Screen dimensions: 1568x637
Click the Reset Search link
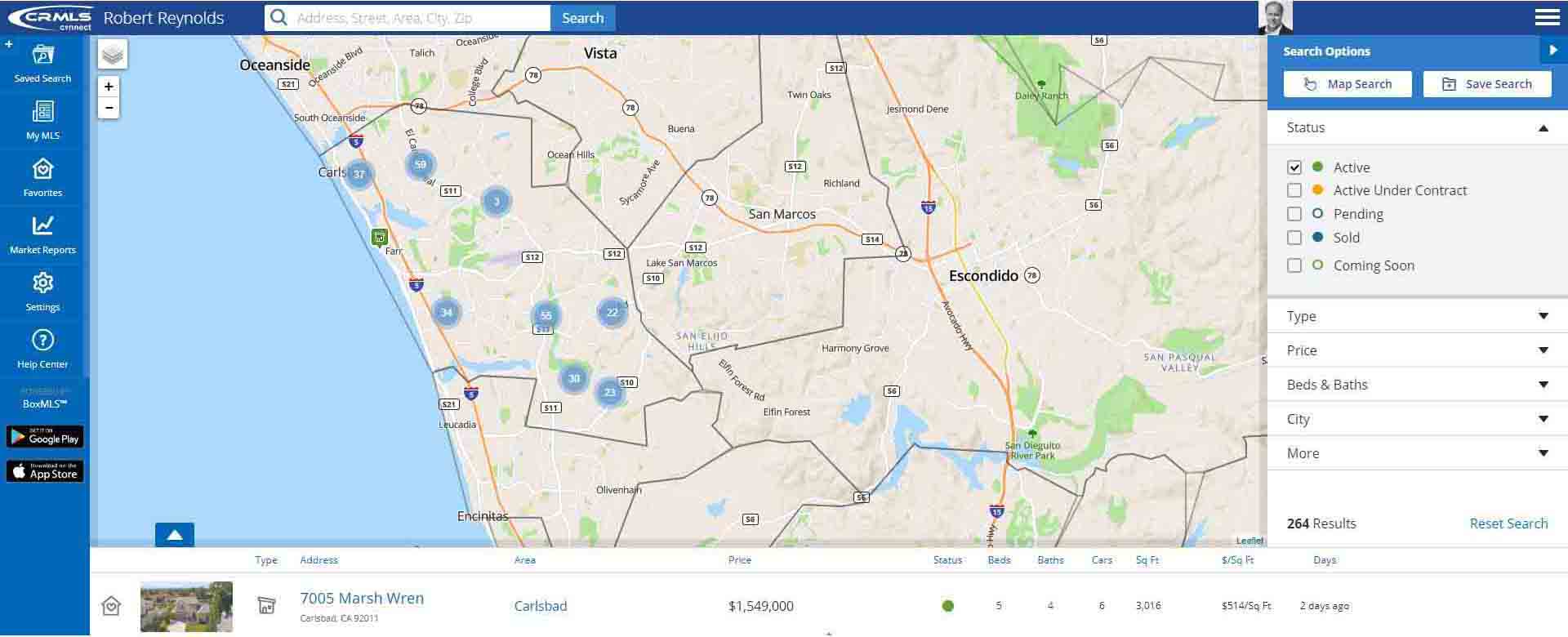(x=1508, y=523)
